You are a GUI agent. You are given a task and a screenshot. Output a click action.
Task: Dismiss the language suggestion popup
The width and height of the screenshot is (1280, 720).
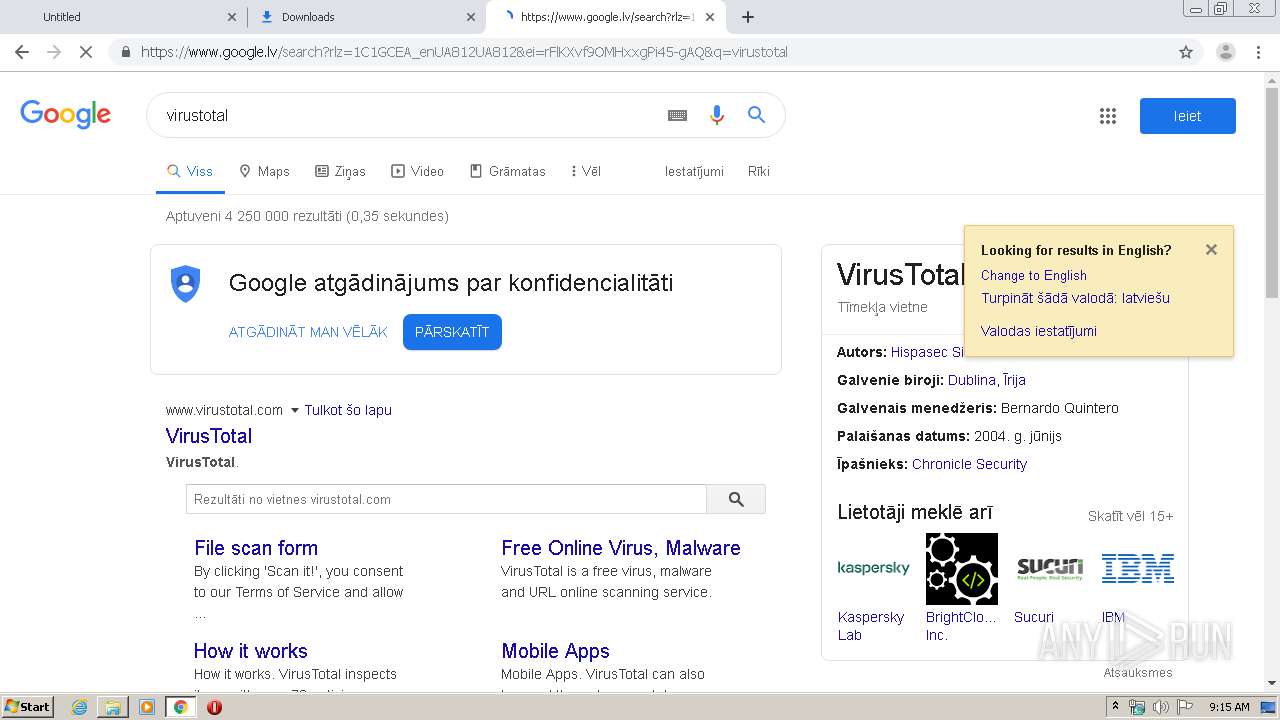[1211, 250]
